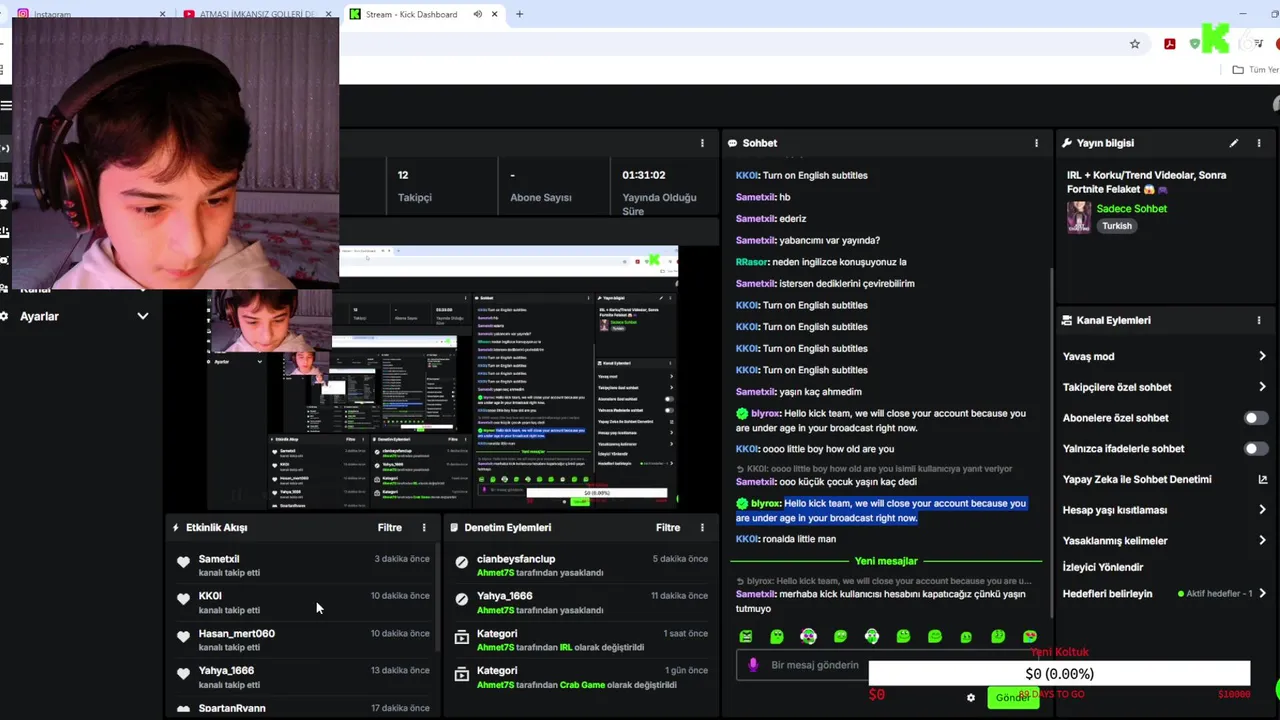
Task: Open Filtre in Etkinlik Akışı panel
Action: coord(390,527)
